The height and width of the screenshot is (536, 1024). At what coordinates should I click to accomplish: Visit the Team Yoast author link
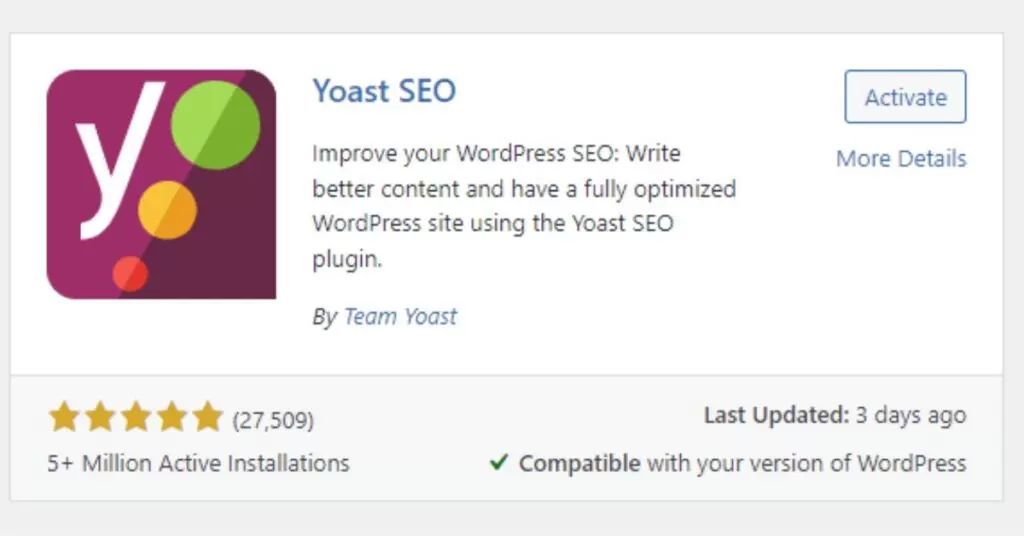point(400,317)
